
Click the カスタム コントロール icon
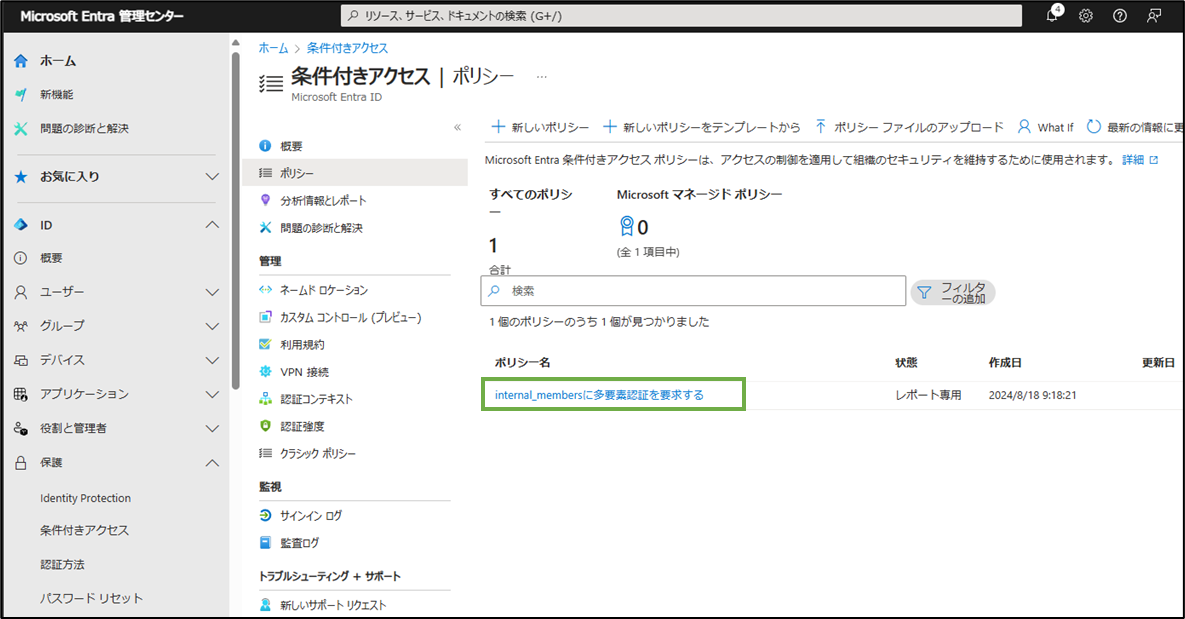265,317
